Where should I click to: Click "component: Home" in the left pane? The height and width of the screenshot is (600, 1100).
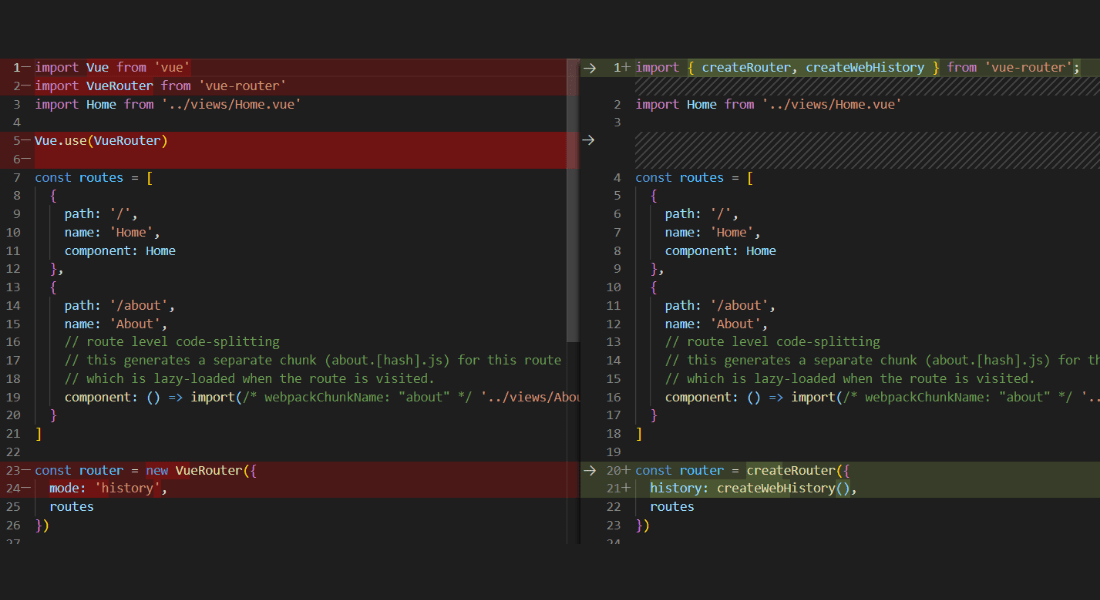click(120, 251)
